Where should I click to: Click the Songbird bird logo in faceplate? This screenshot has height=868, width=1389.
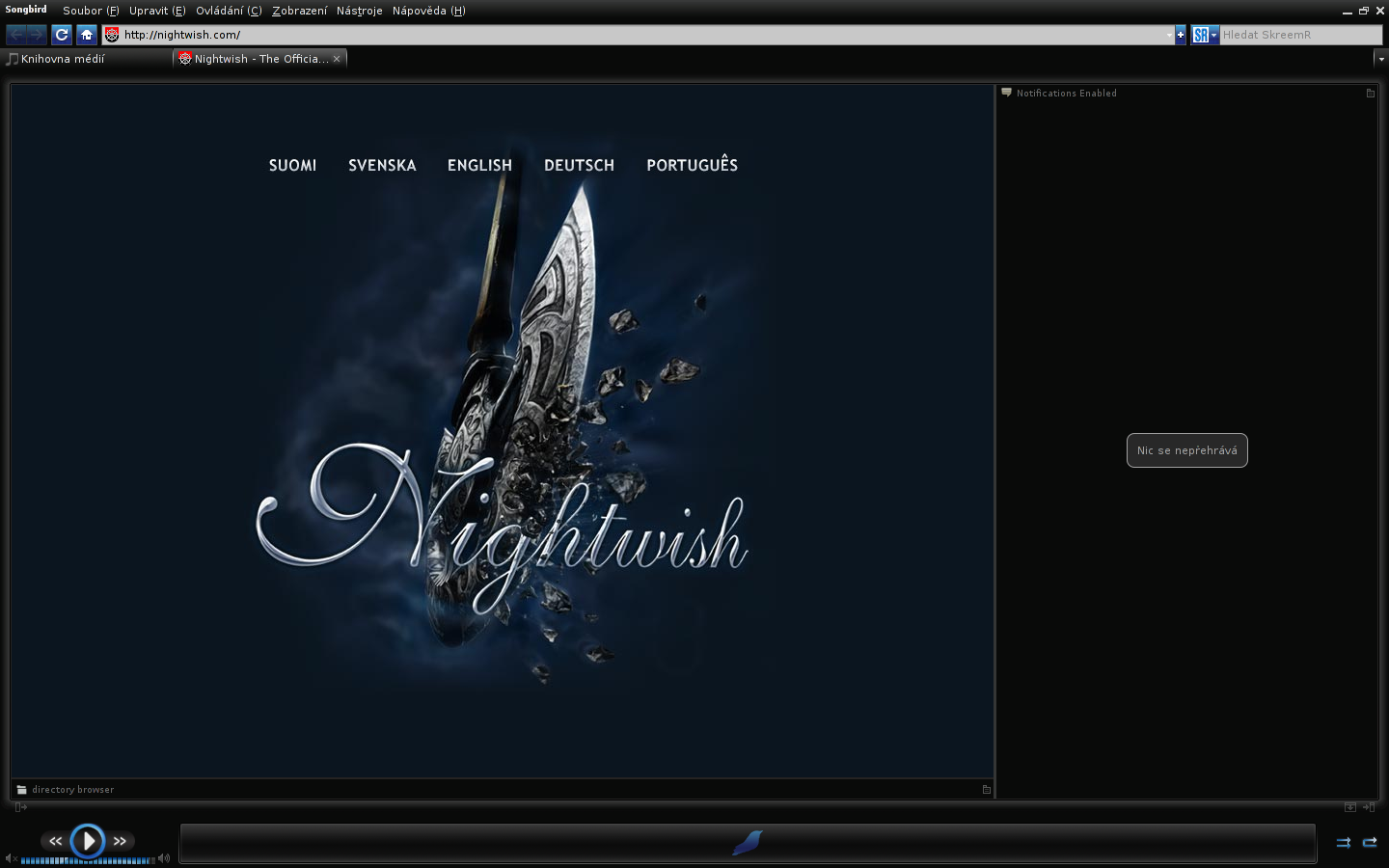[748, 843]
